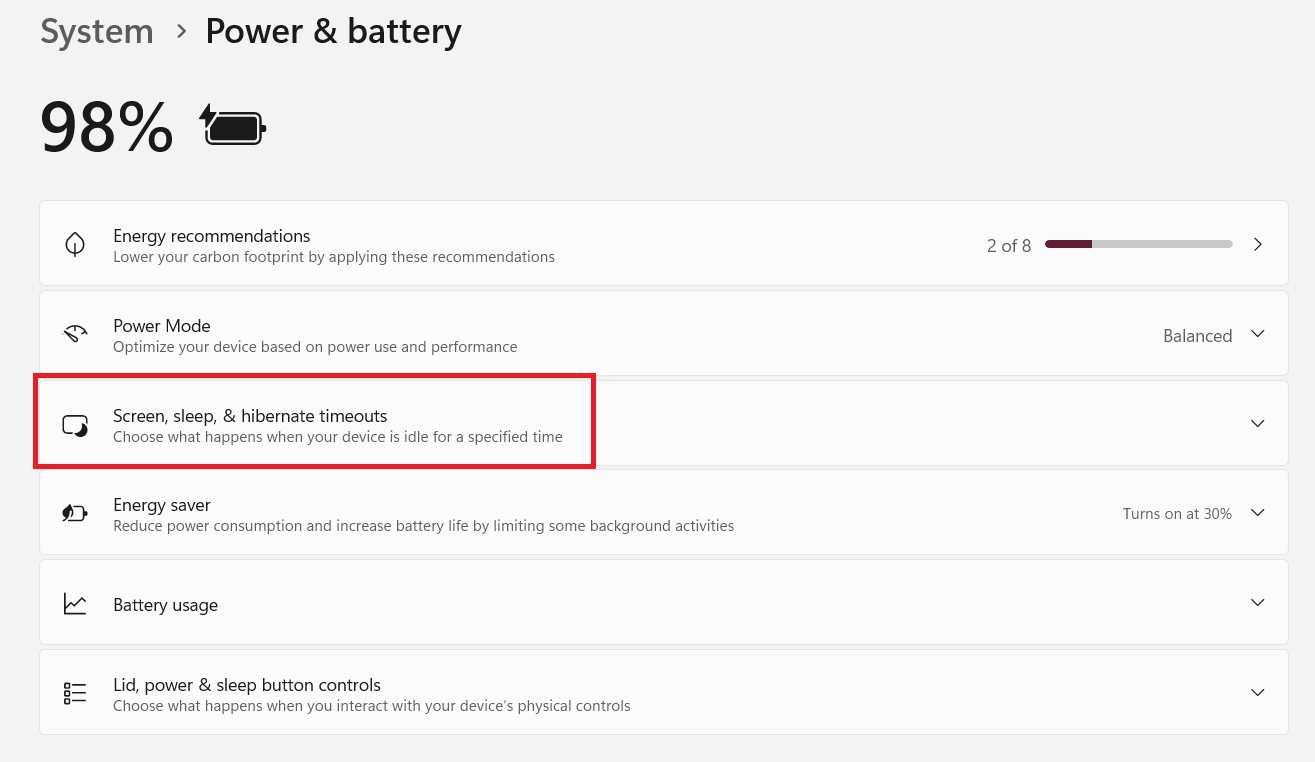1315x762 pixels.
Task: Click the Power Mode gauge icon
Action: [75, 334]
